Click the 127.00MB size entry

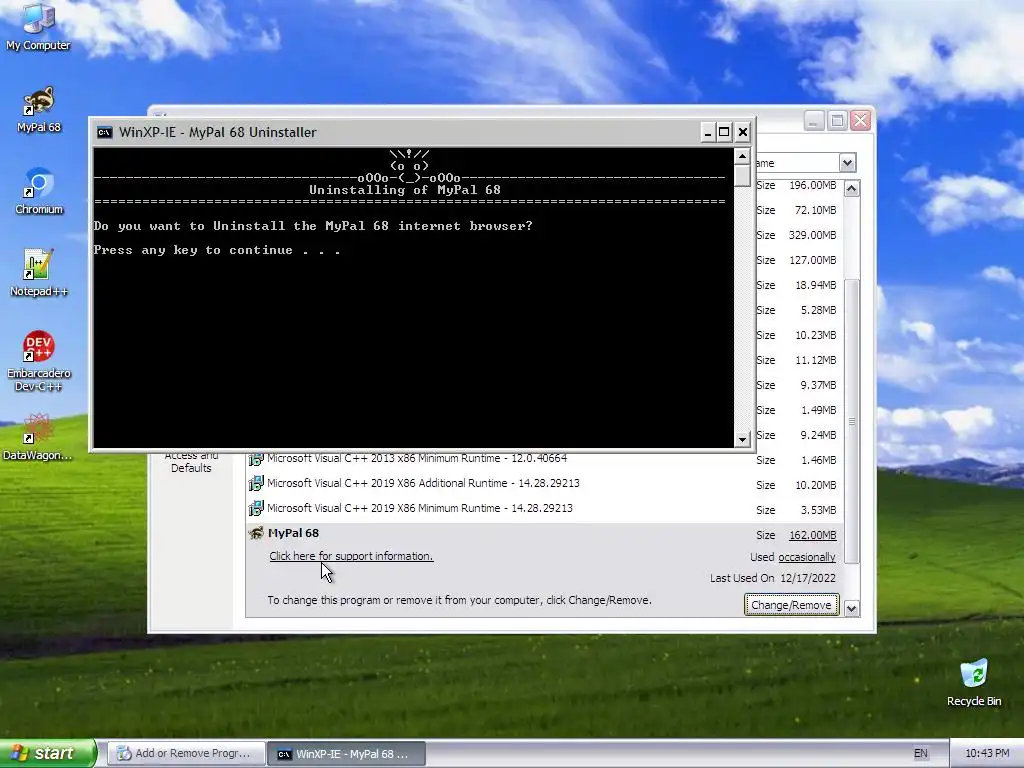point(812,260)
